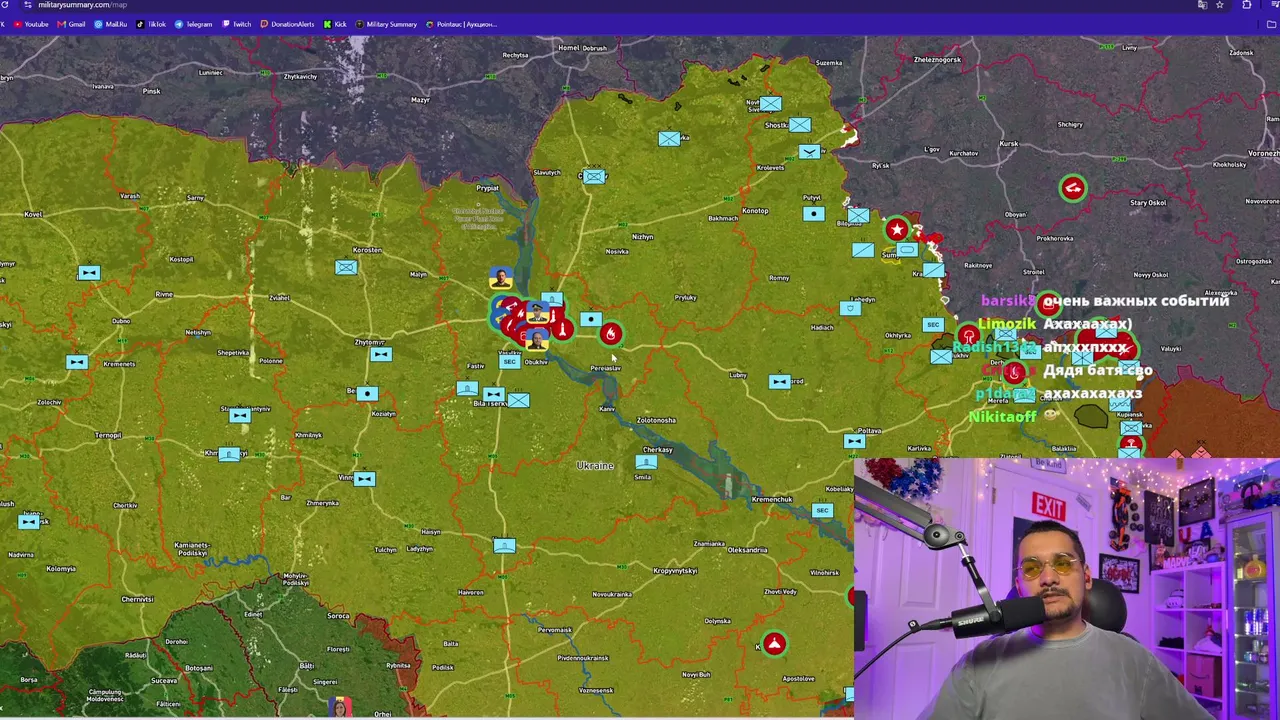Select the unit marker near Lubny
1280x720 pixels.
coord(779,381)
